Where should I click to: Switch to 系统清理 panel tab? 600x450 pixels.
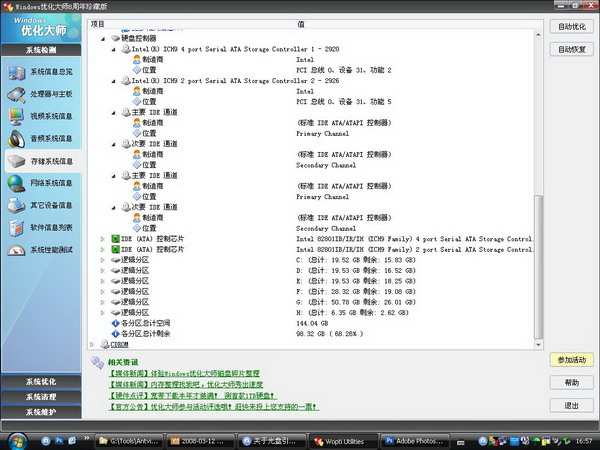pyautogui.click(x=41, y=396)
